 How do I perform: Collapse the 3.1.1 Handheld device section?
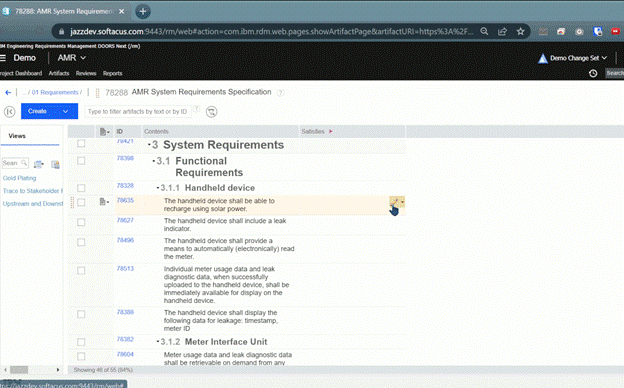pyautogui.click(x=158, y=188)
